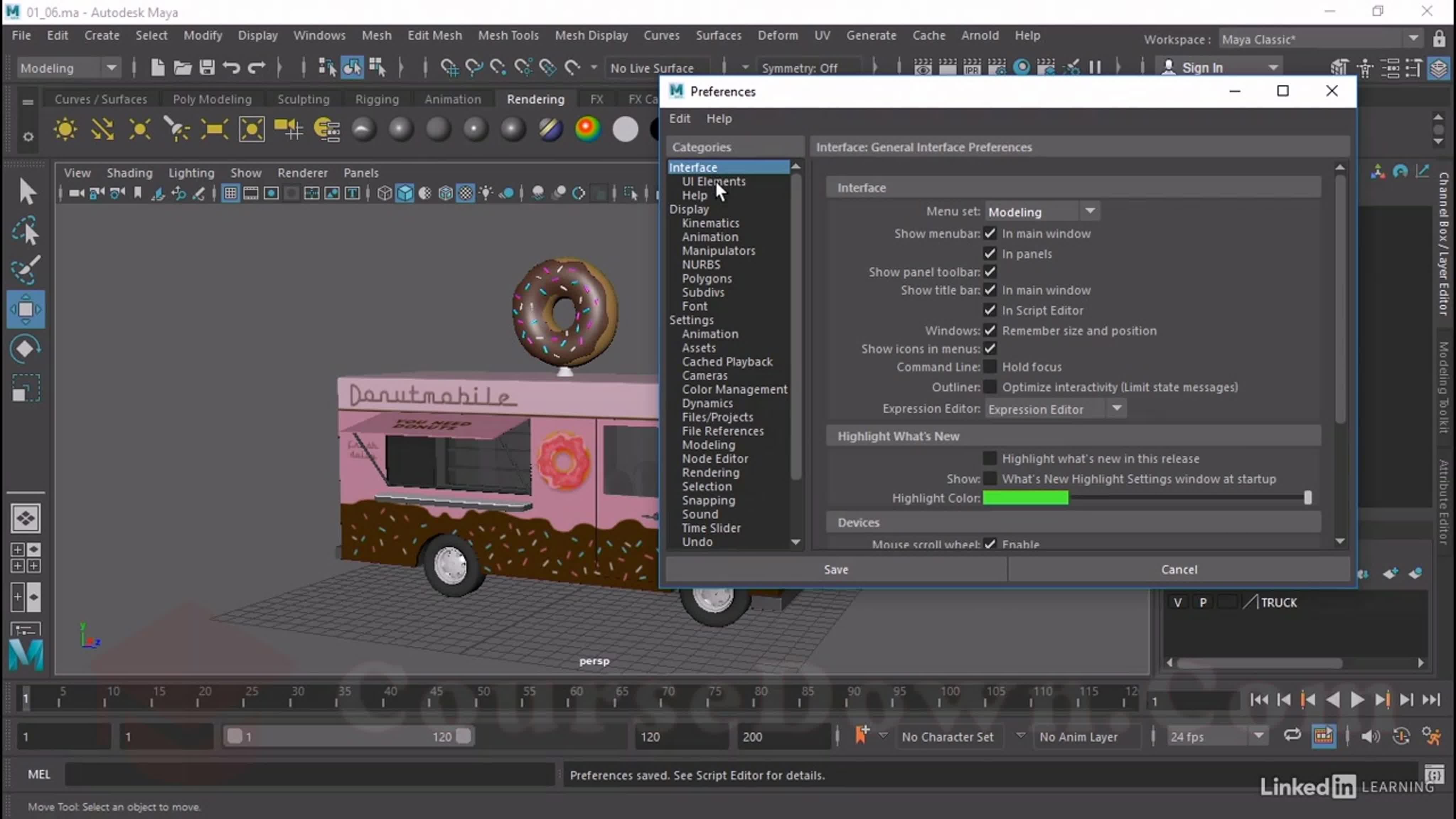This screenshot has height=819, width=1456.
Task: Jump to the end of playback range
Action: tap(1431, 700)
